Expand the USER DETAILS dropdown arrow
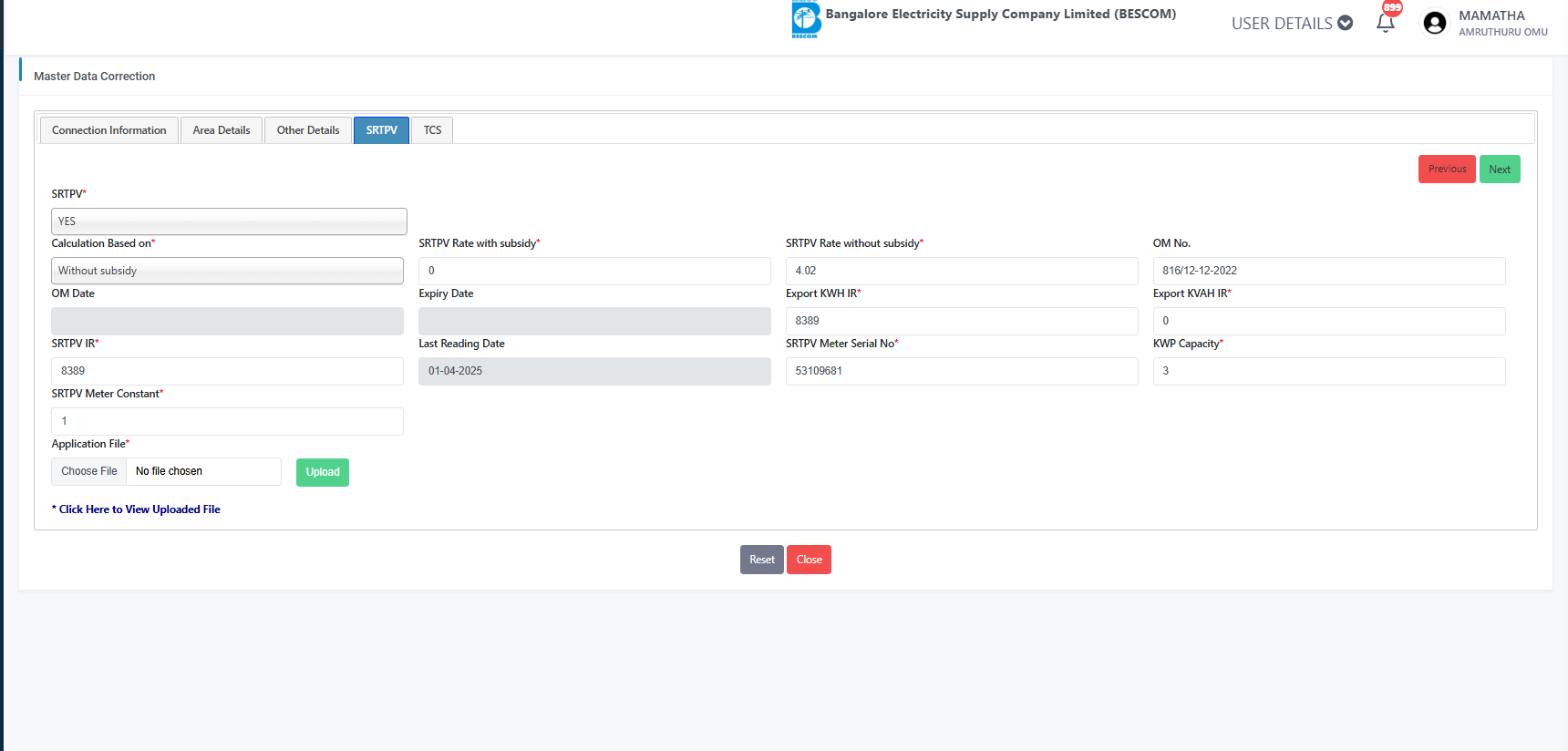The image size is (1568, 751). click(1345, 23)
